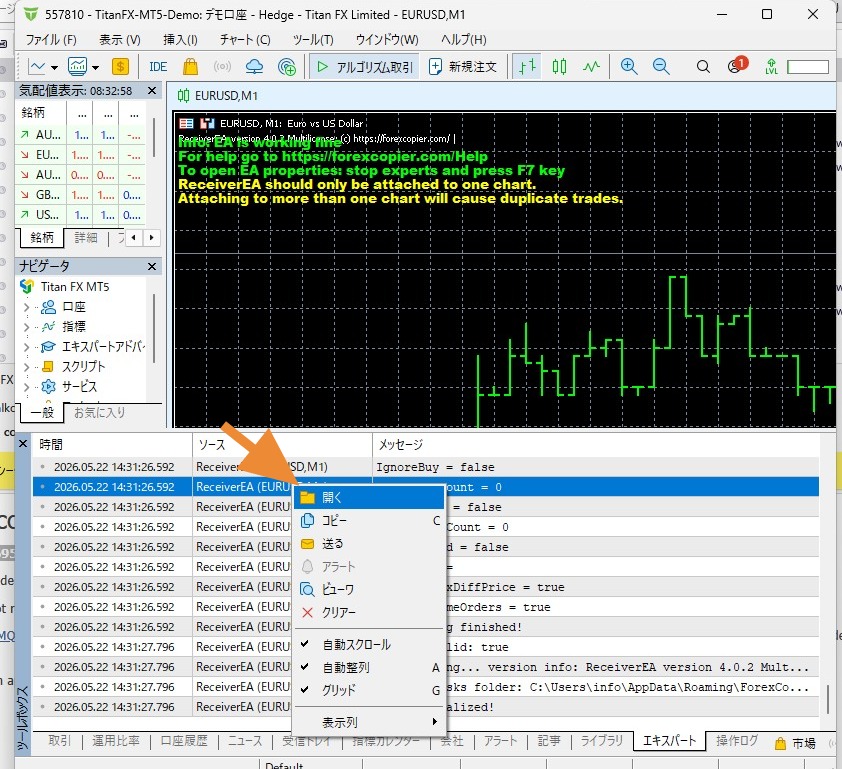Zoom out the chart with magnifier minus

pyautogui.click(x=661, y=67)
